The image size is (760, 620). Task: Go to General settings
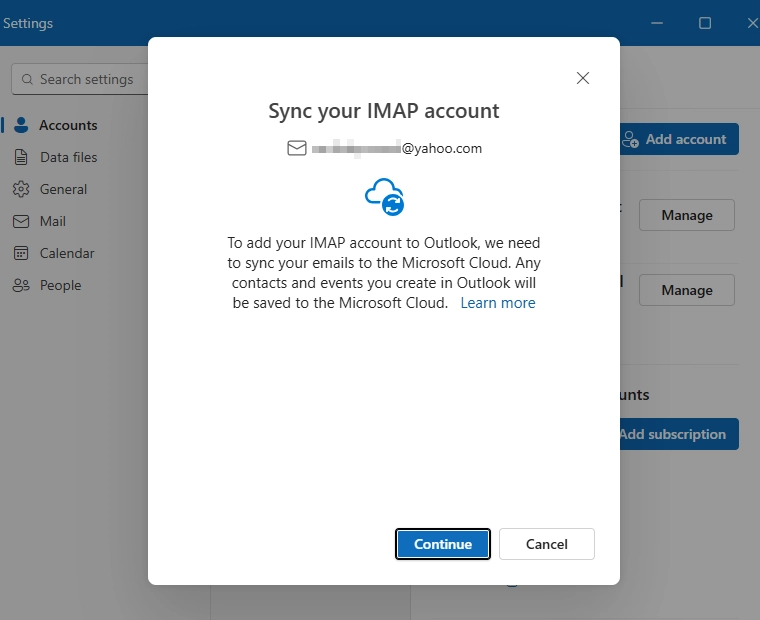tap(63, 190)
